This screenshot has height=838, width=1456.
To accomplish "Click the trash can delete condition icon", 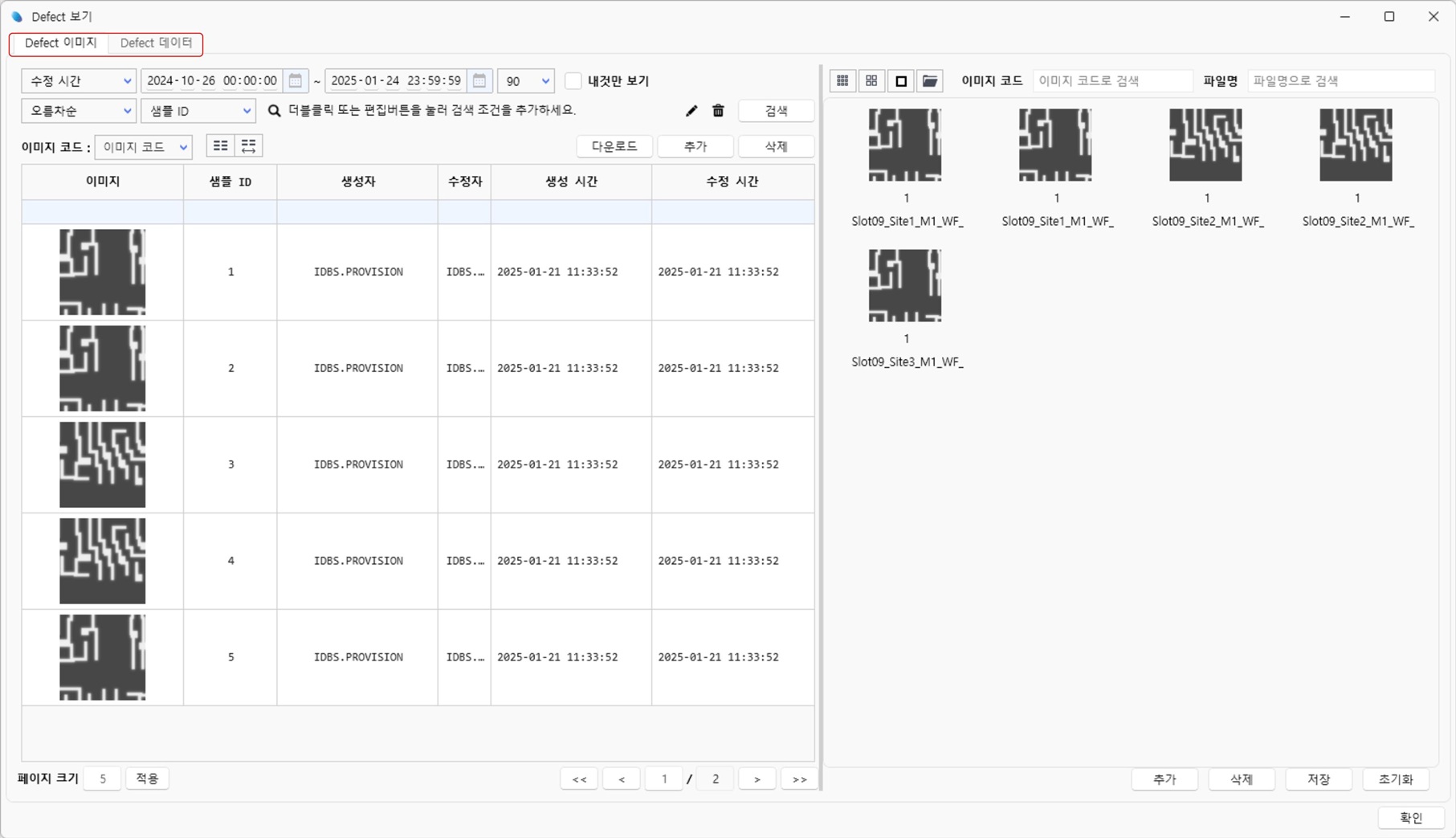I will 718,111.
